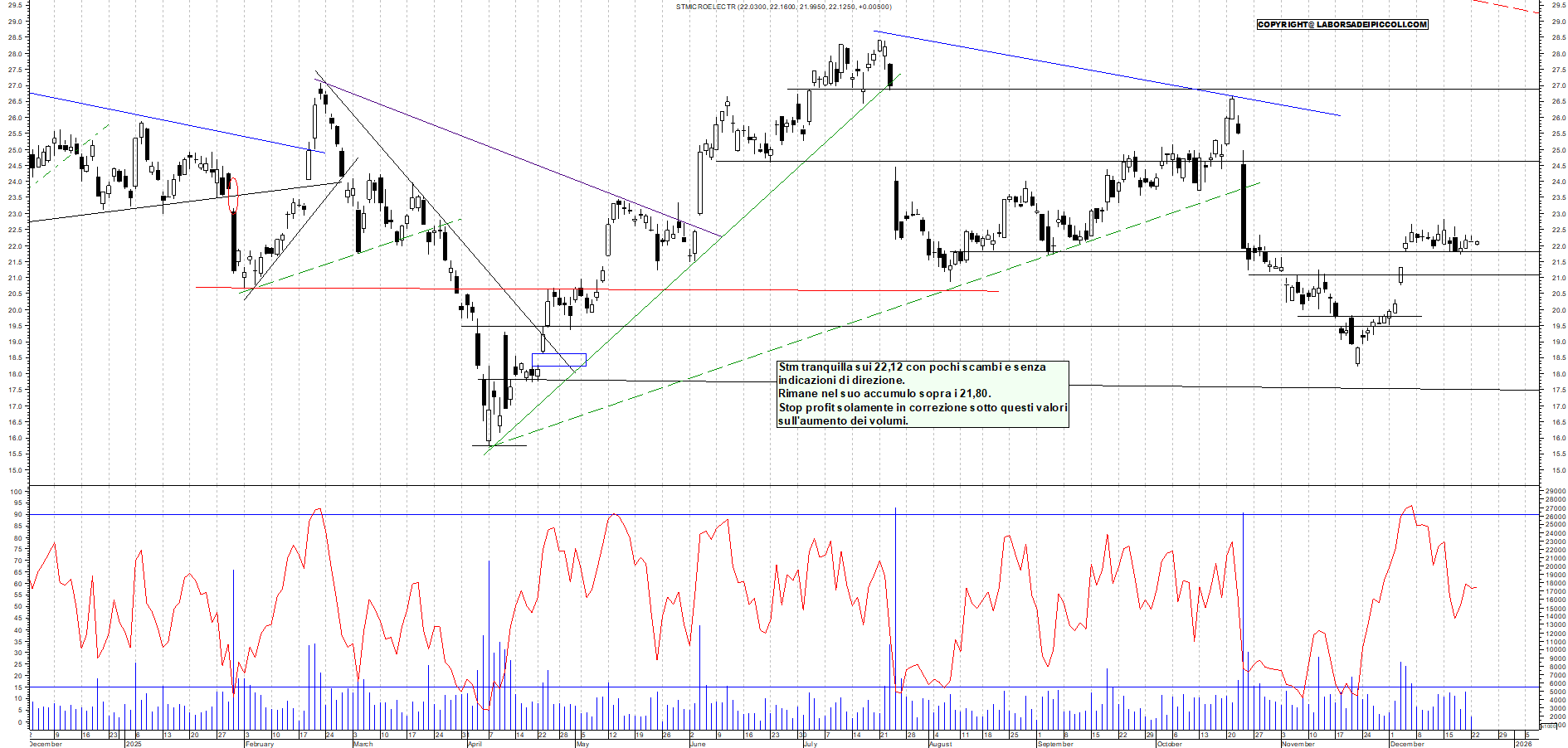Select the 'July' month label on the timeline
The width and height of the screenshot is (1568, 748).
[x=810, y=744]
